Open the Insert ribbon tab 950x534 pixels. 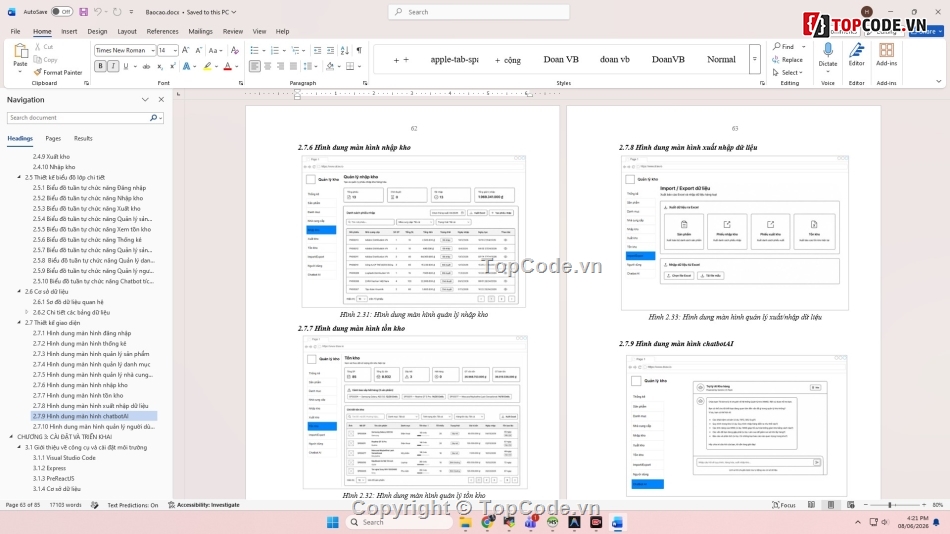[69, 31]
